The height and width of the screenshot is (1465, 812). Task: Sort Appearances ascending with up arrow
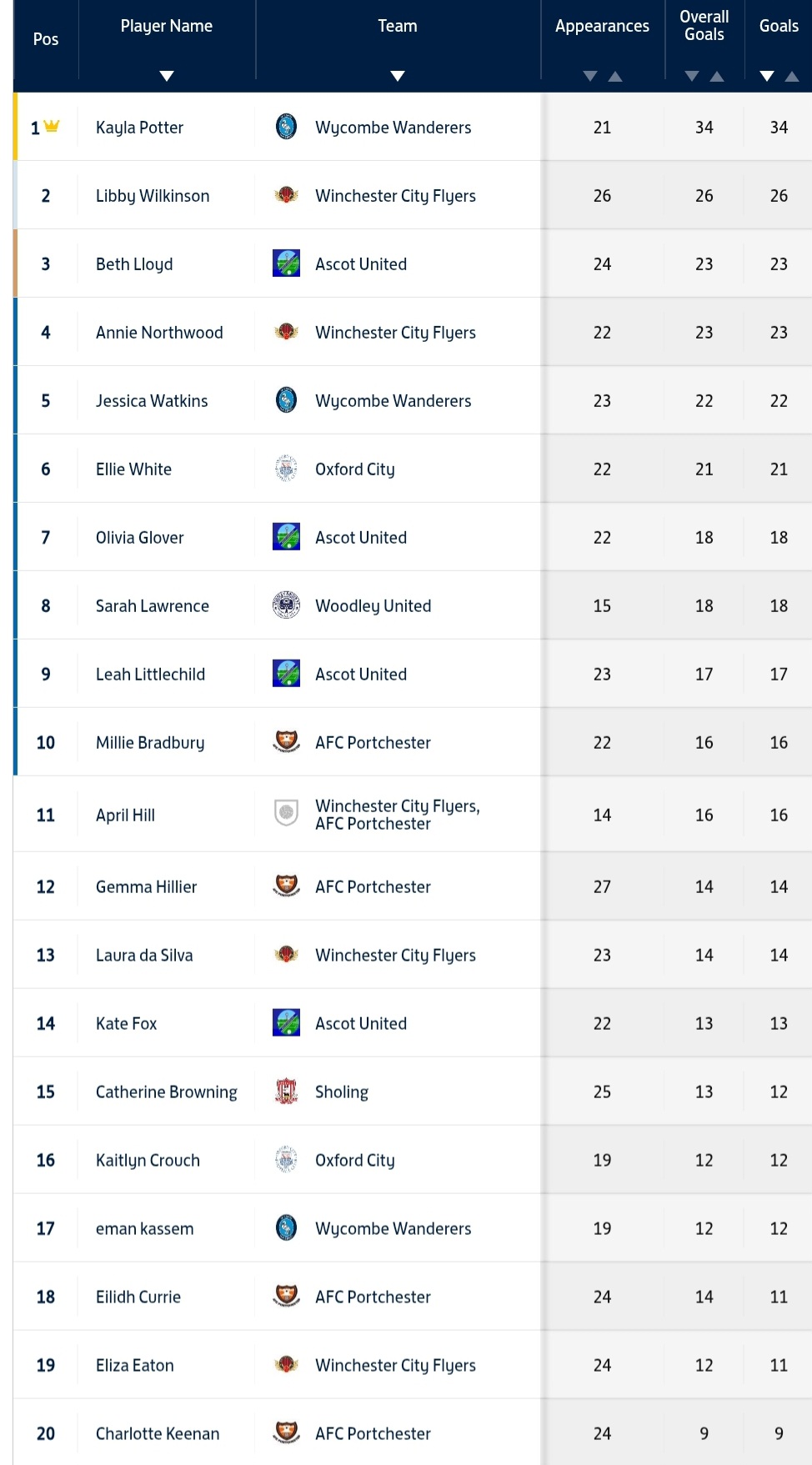tap(615, 76)
